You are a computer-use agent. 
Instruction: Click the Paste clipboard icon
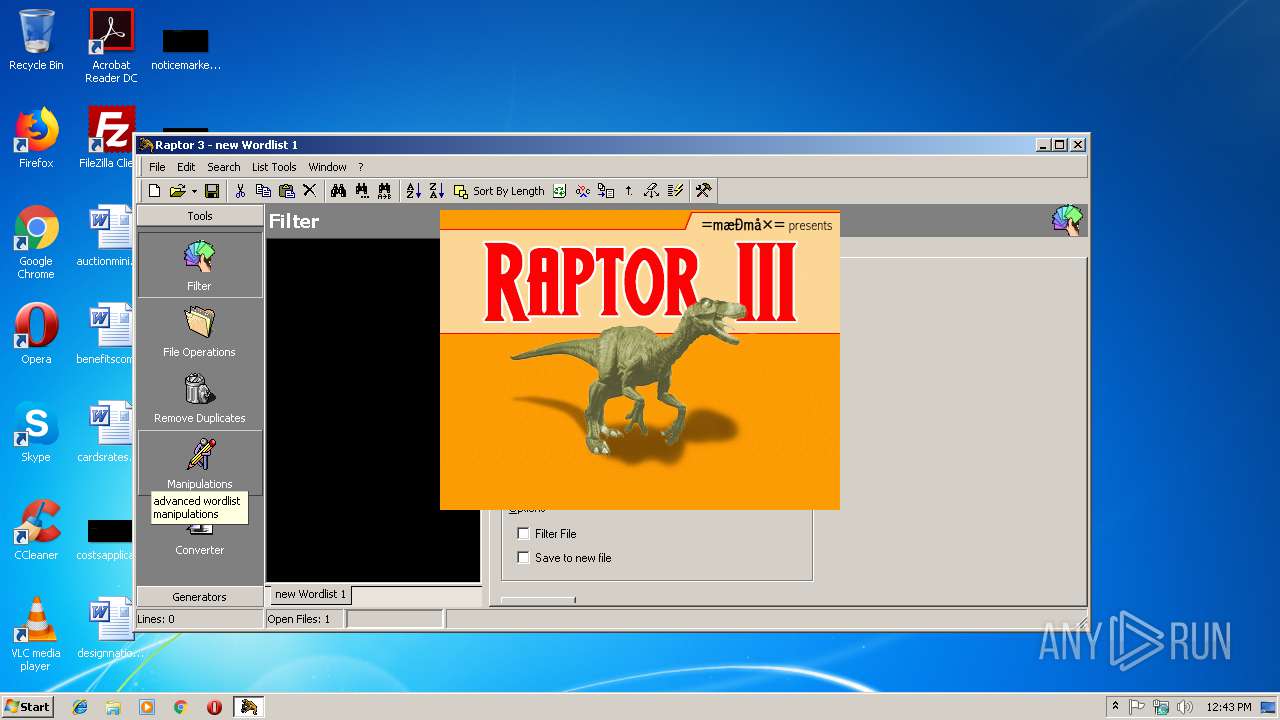click(286, 191)
